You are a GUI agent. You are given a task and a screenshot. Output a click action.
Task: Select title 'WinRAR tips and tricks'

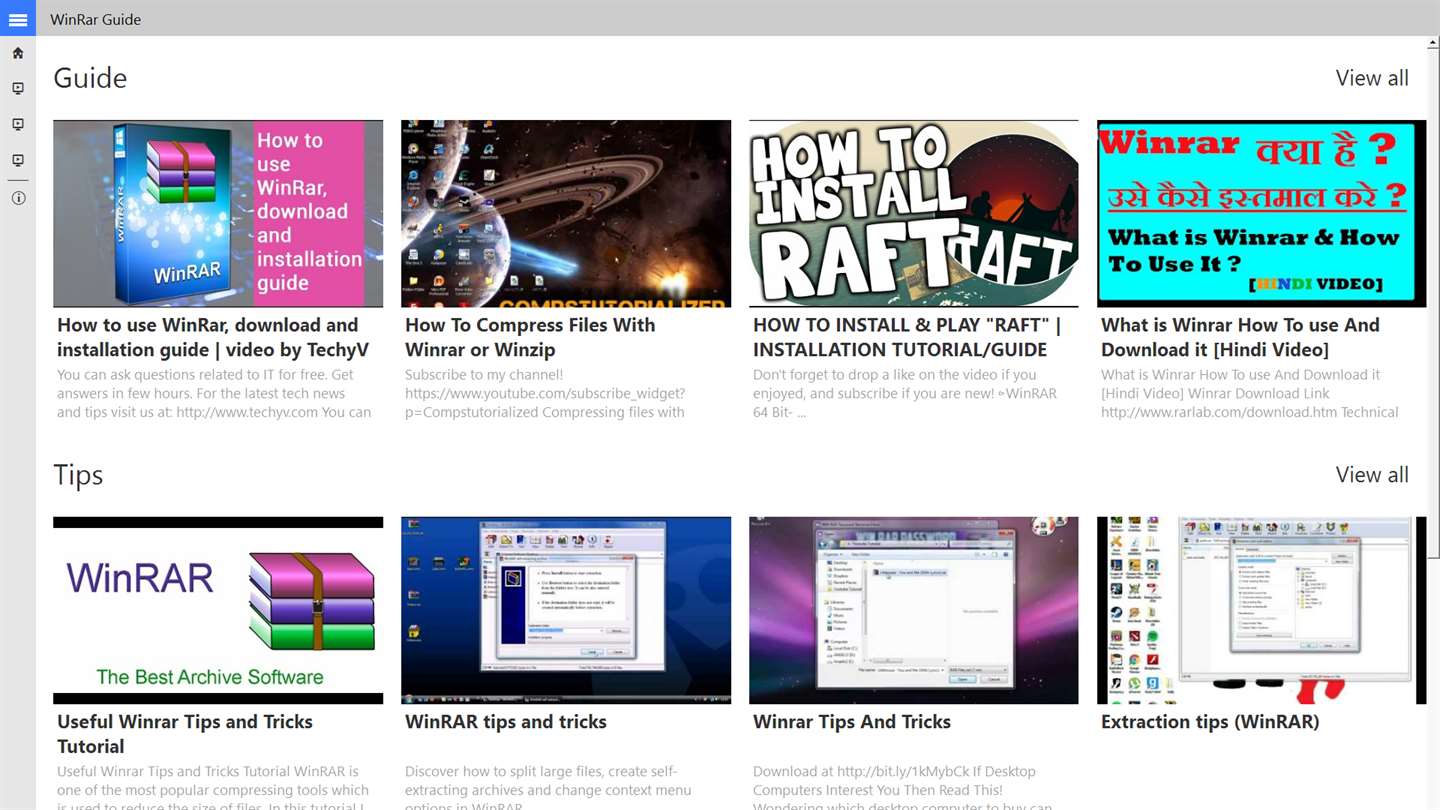(x=506, y=722)
